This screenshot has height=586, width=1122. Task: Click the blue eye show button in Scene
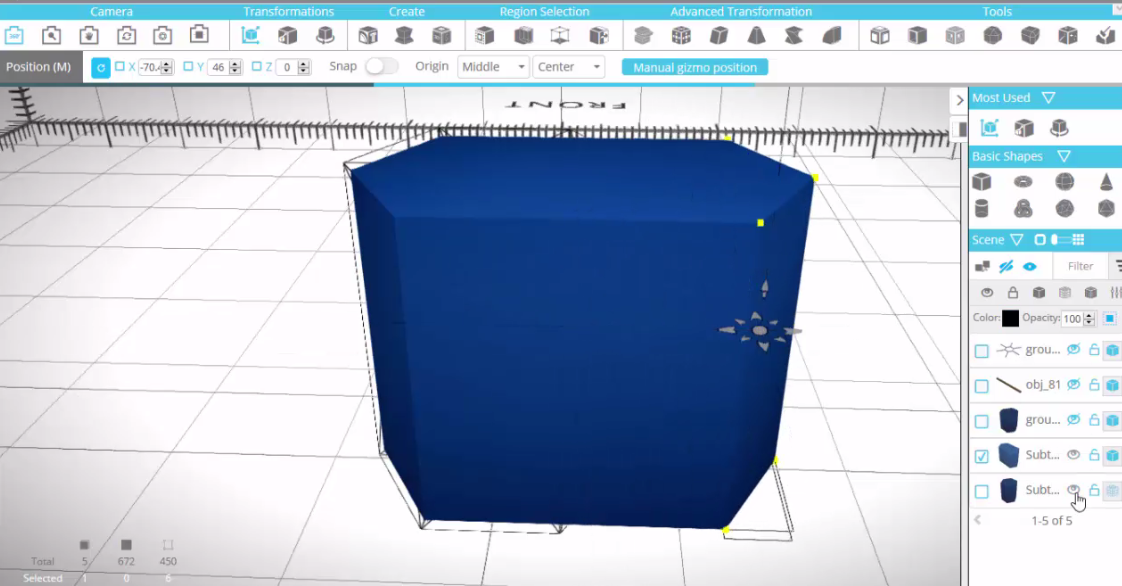[1030, 266]
